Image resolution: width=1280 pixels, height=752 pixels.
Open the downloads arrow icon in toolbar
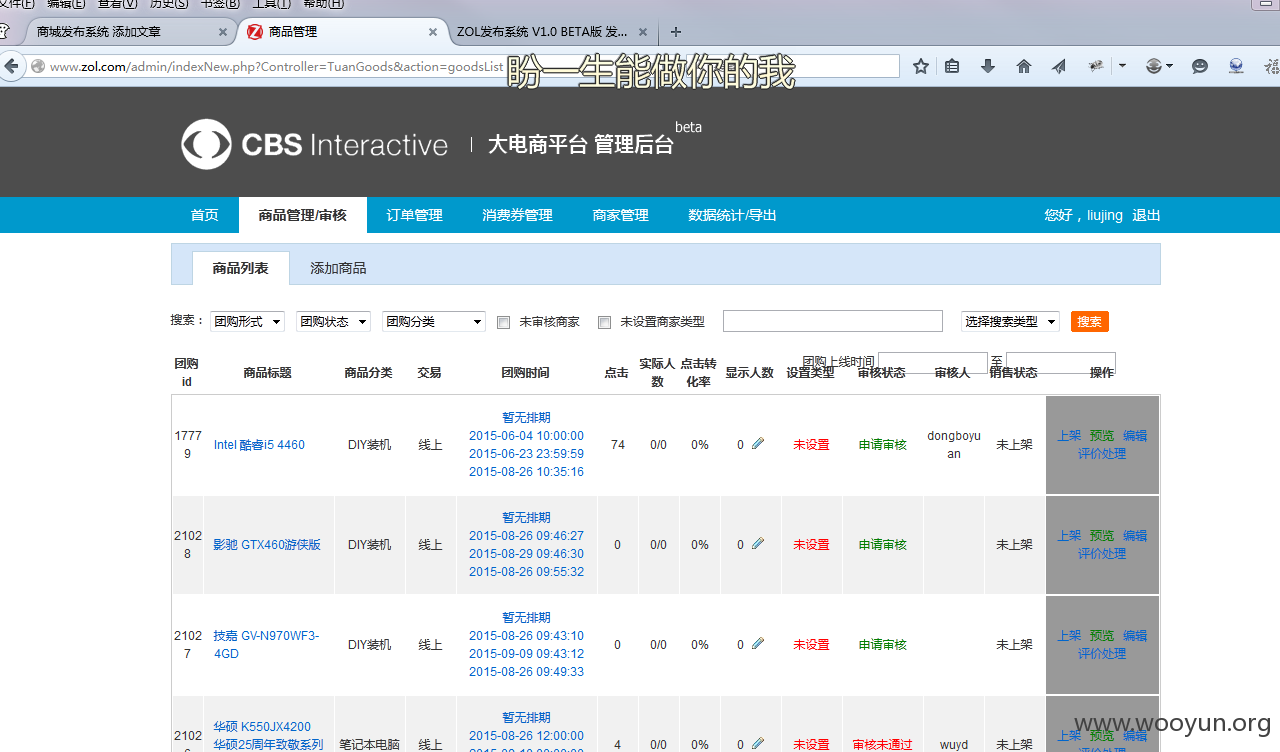click(988, 66)
